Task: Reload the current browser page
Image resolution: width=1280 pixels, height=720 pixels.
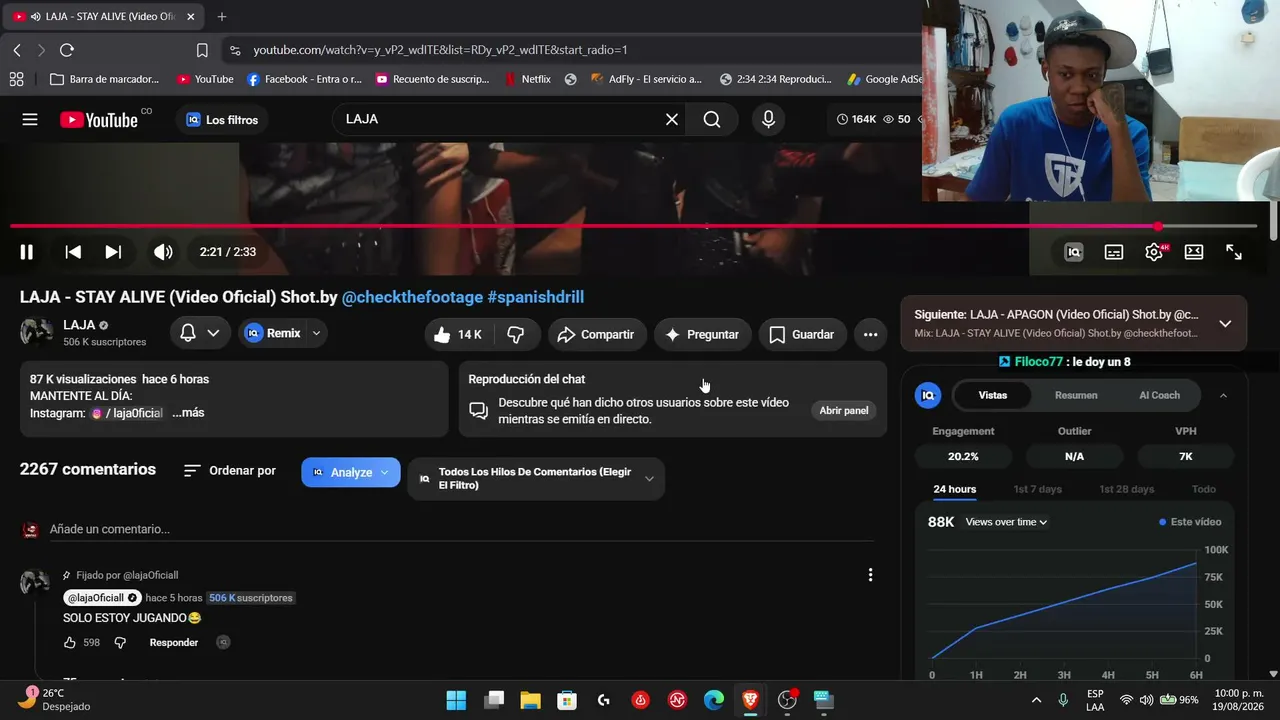Action: tap(67, 50)
